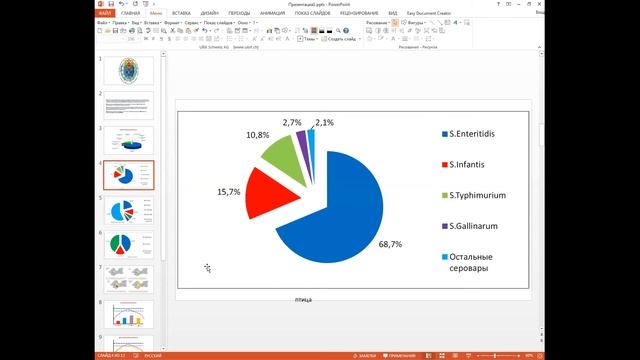640x360 pixels.
Task: Open the Темы themes dropdown
Action: 308,39
